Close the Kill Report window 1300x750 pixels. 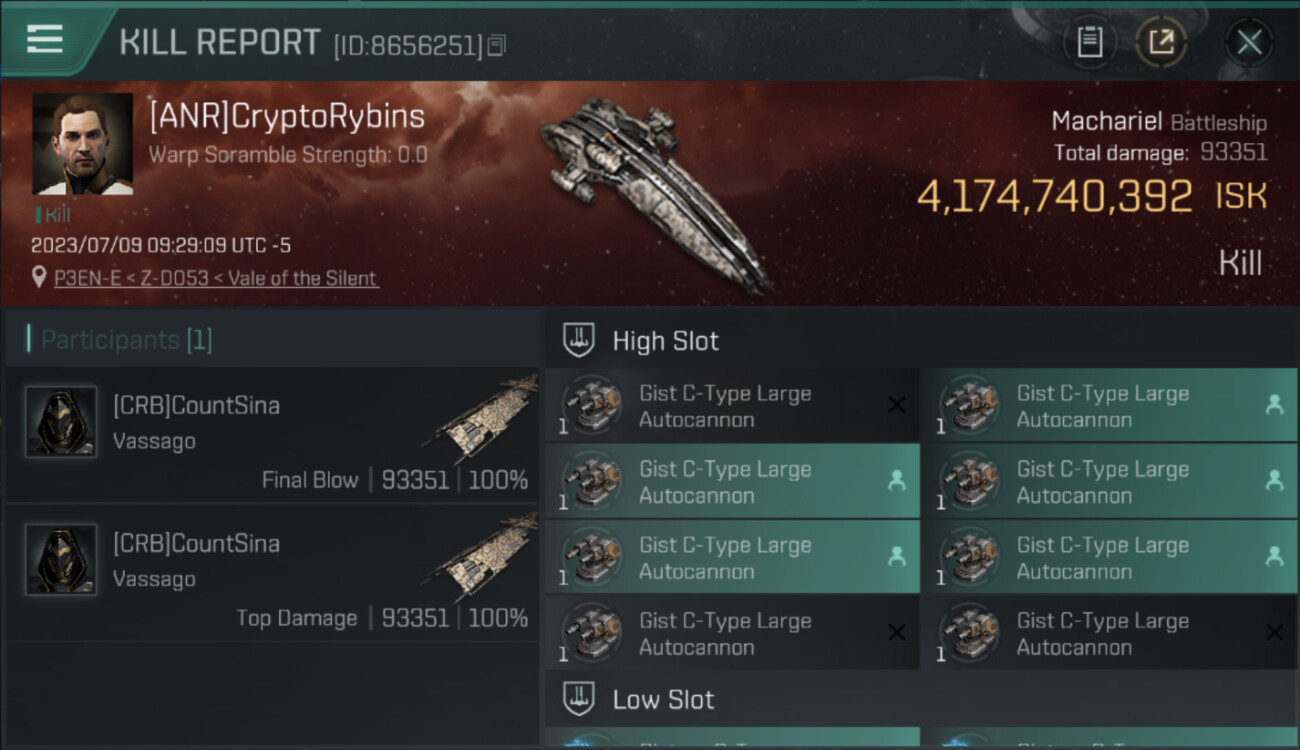pyautogui.click(x=1249, y=42)
